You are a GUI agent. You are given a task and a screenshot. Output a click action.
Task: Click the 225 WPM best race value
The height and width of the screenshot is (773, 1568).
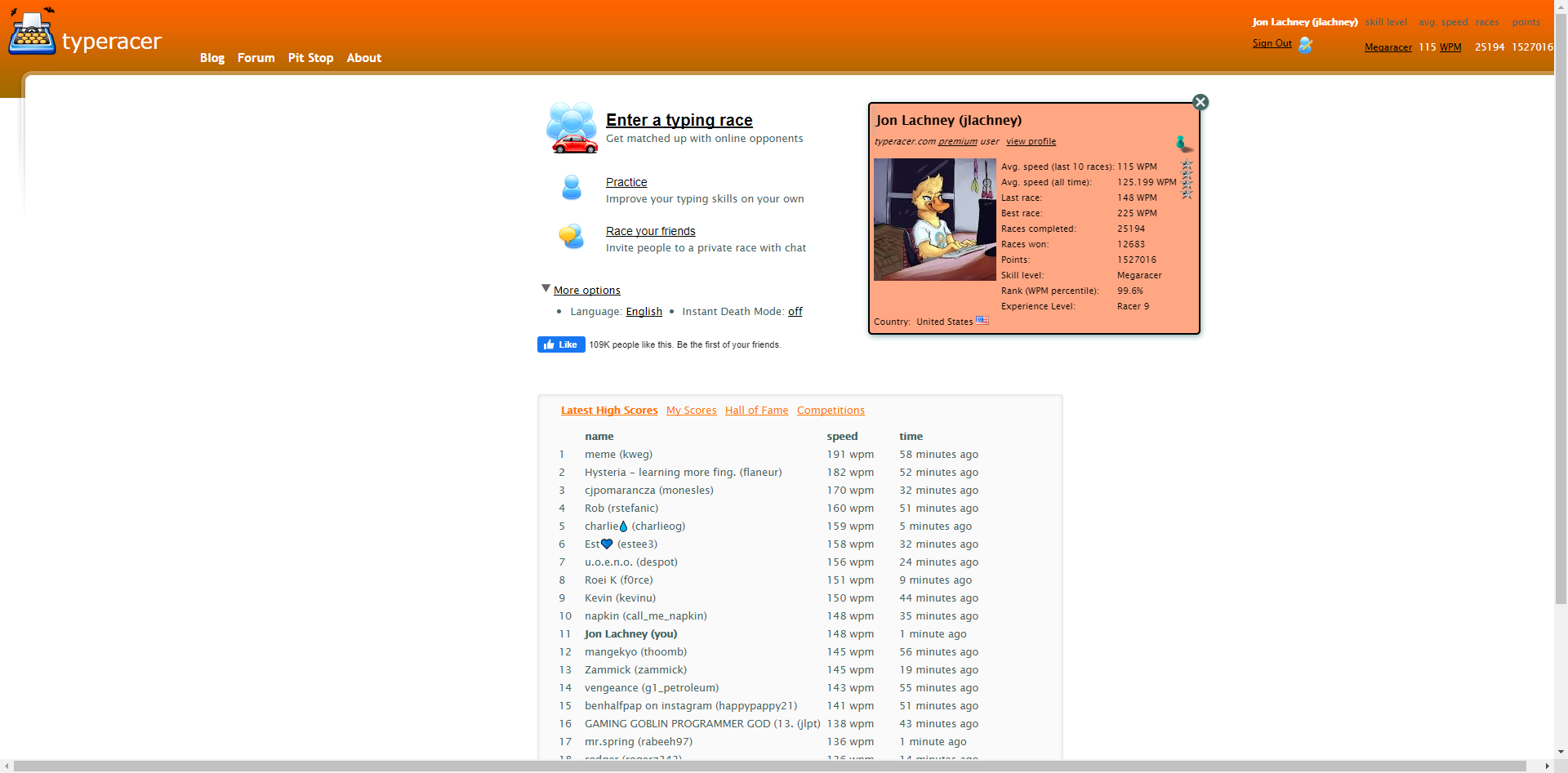(x=1137, y=213)
